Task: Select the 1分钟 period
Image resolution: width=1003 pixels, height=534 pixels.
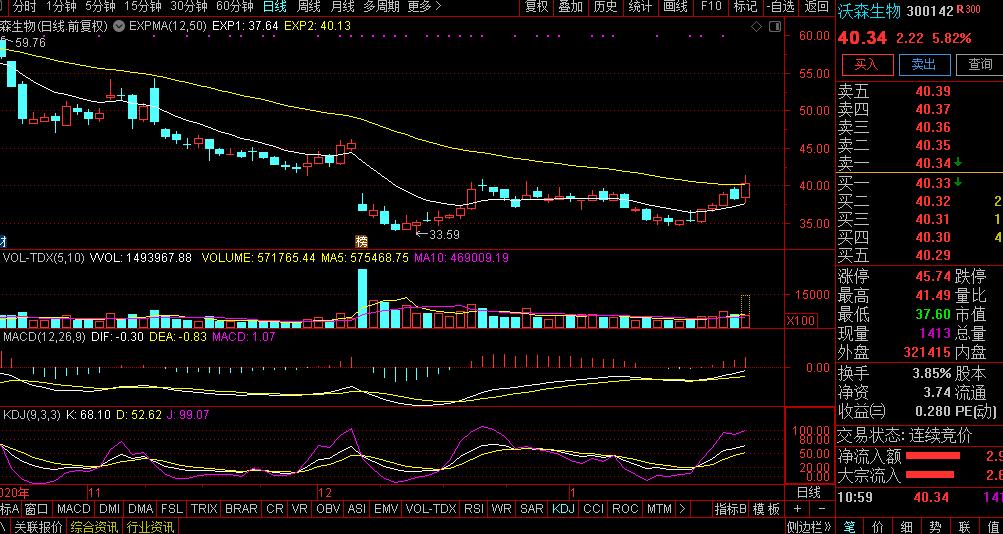Action: [x=61, y=7]
